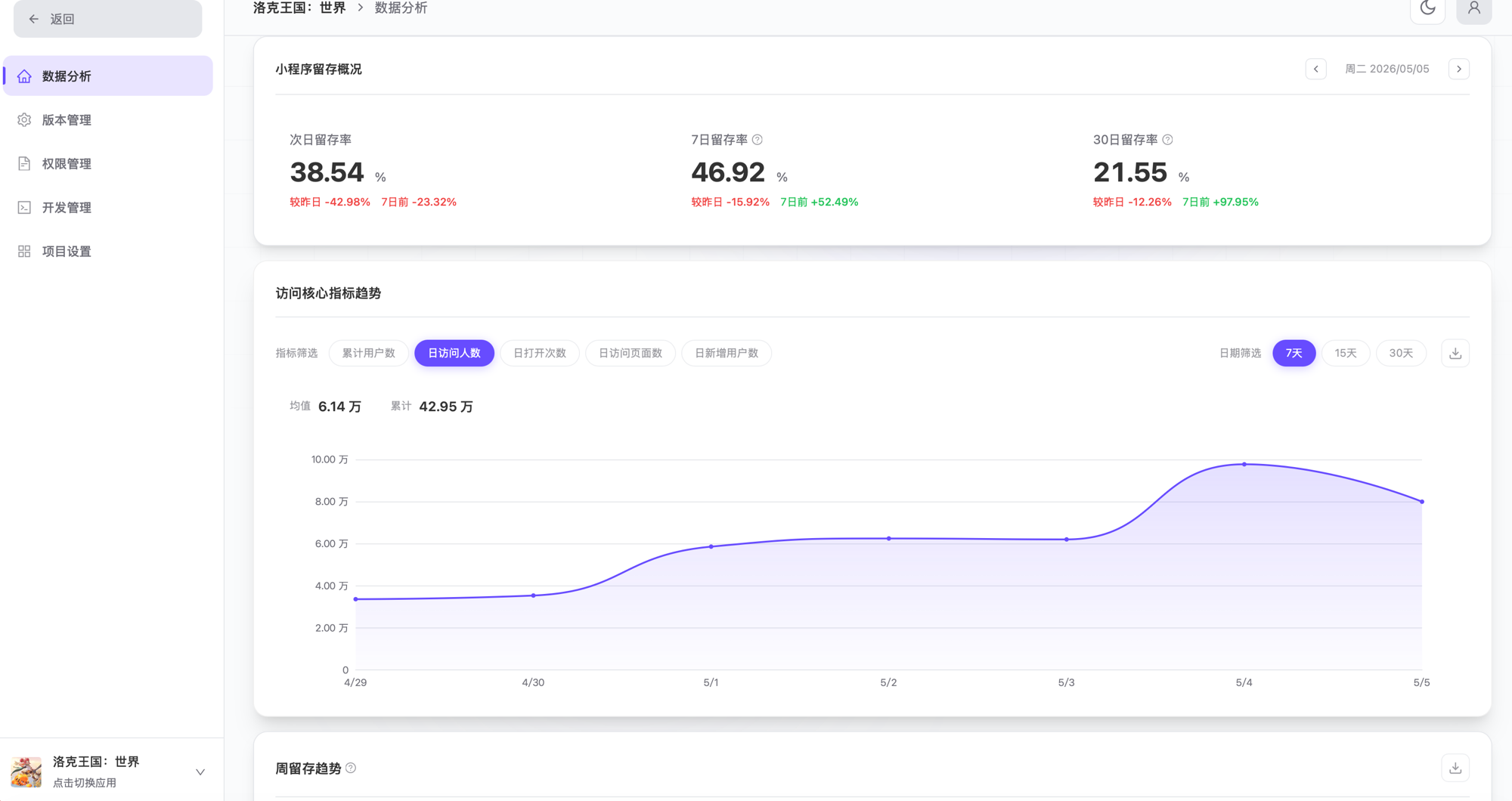Screen dimensions: 1512x801
Task: Click the help icon next to 周留存趋势
Action: (x=351, y=768)
